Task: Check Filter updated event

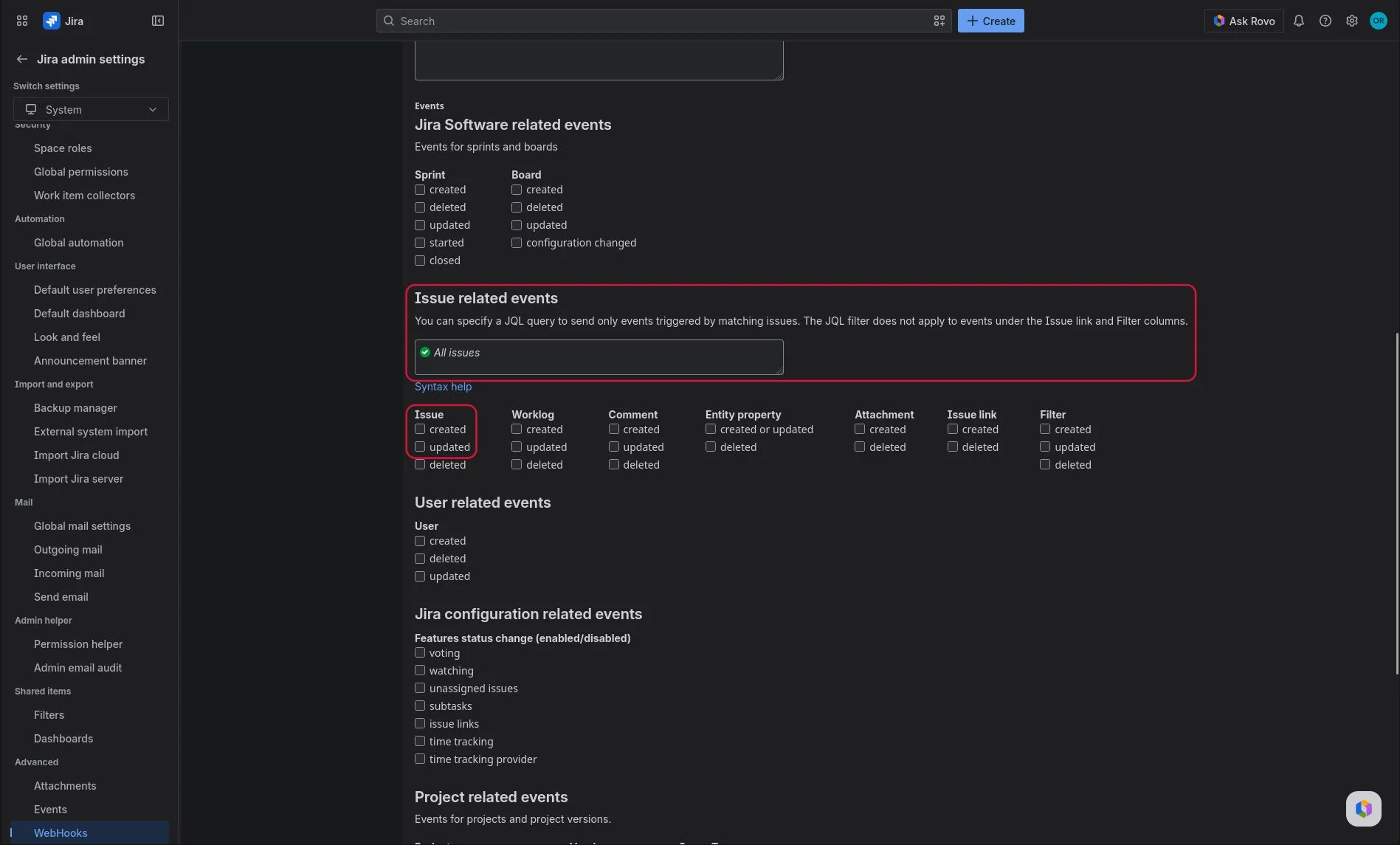Action: tap(1045, 446)
